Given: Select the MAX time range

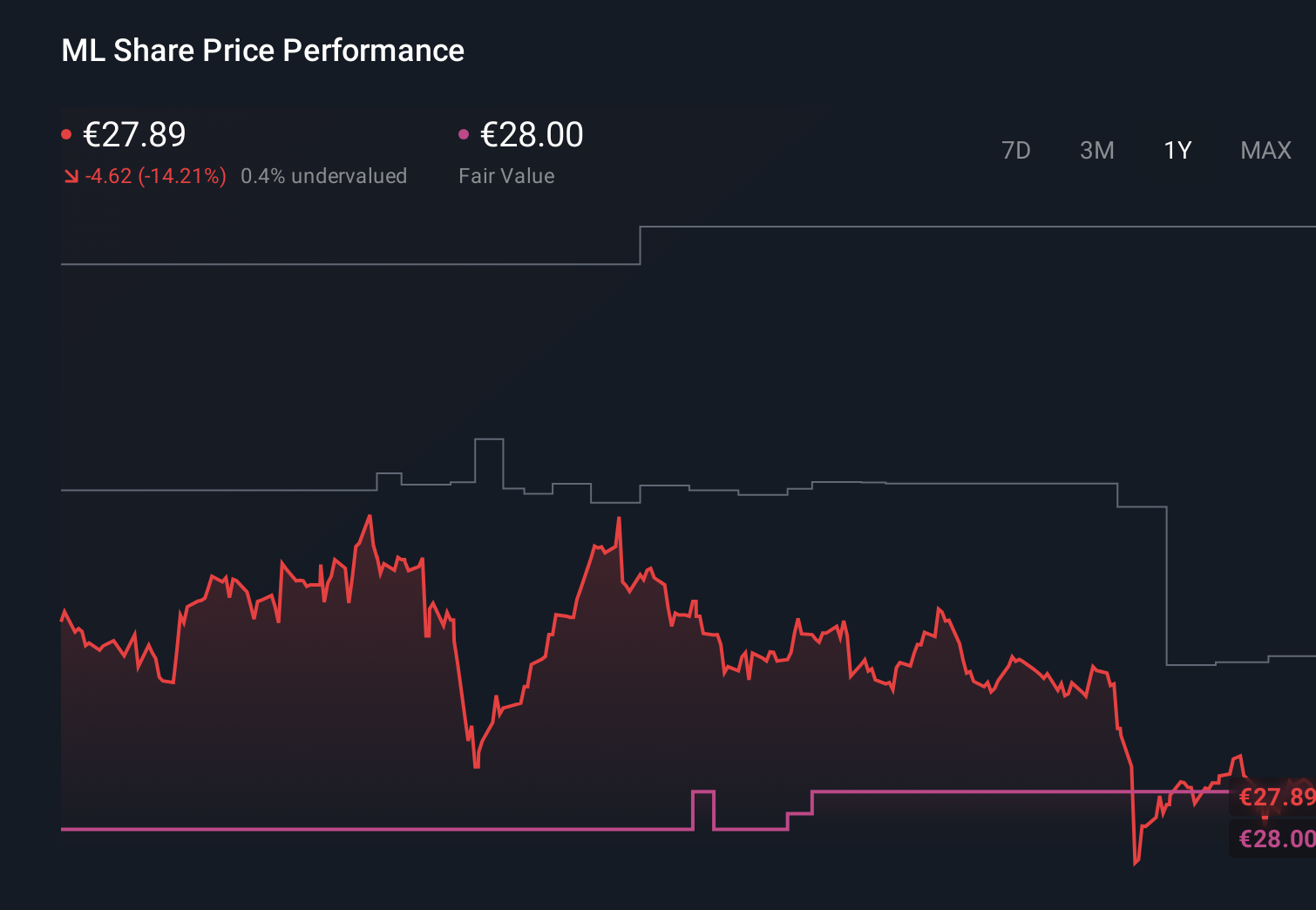Looking at the screenshot, I should [x=1265, y=150].
